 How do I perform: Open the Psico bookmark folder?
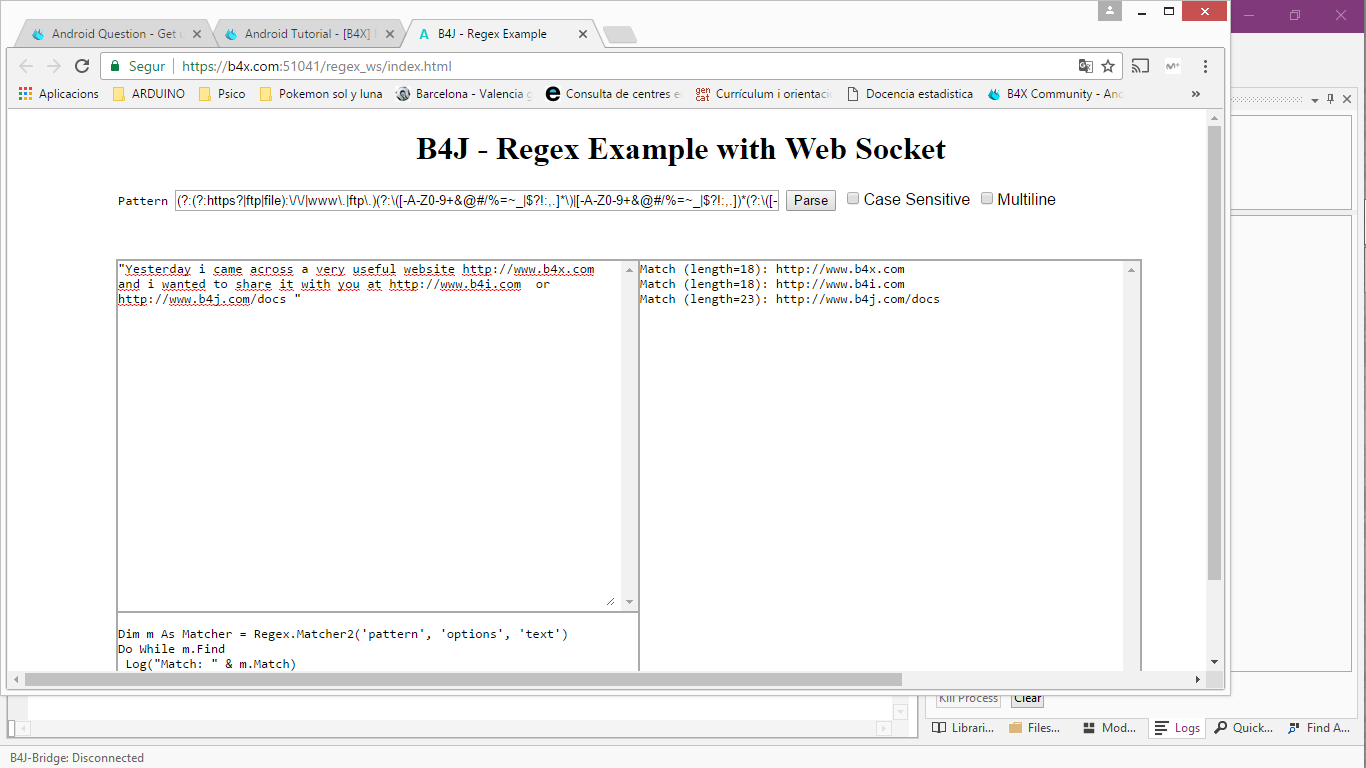point(222,94)
